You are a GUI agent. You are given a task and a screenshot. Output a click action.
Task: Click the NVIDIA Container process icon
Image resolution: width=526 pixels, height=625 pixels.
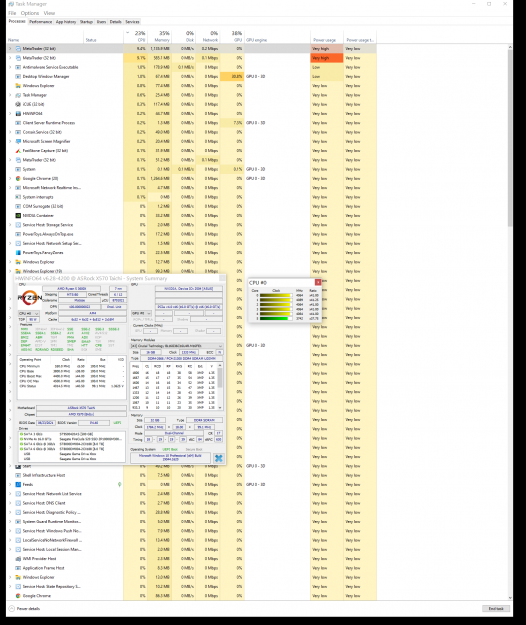pos(18,216)
